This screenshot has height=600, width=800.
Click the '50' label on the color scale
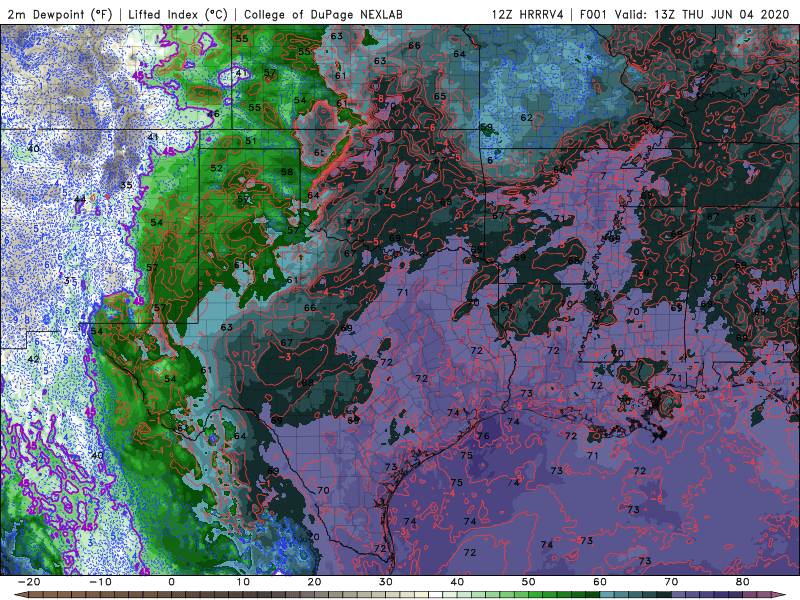pos(529,582)
